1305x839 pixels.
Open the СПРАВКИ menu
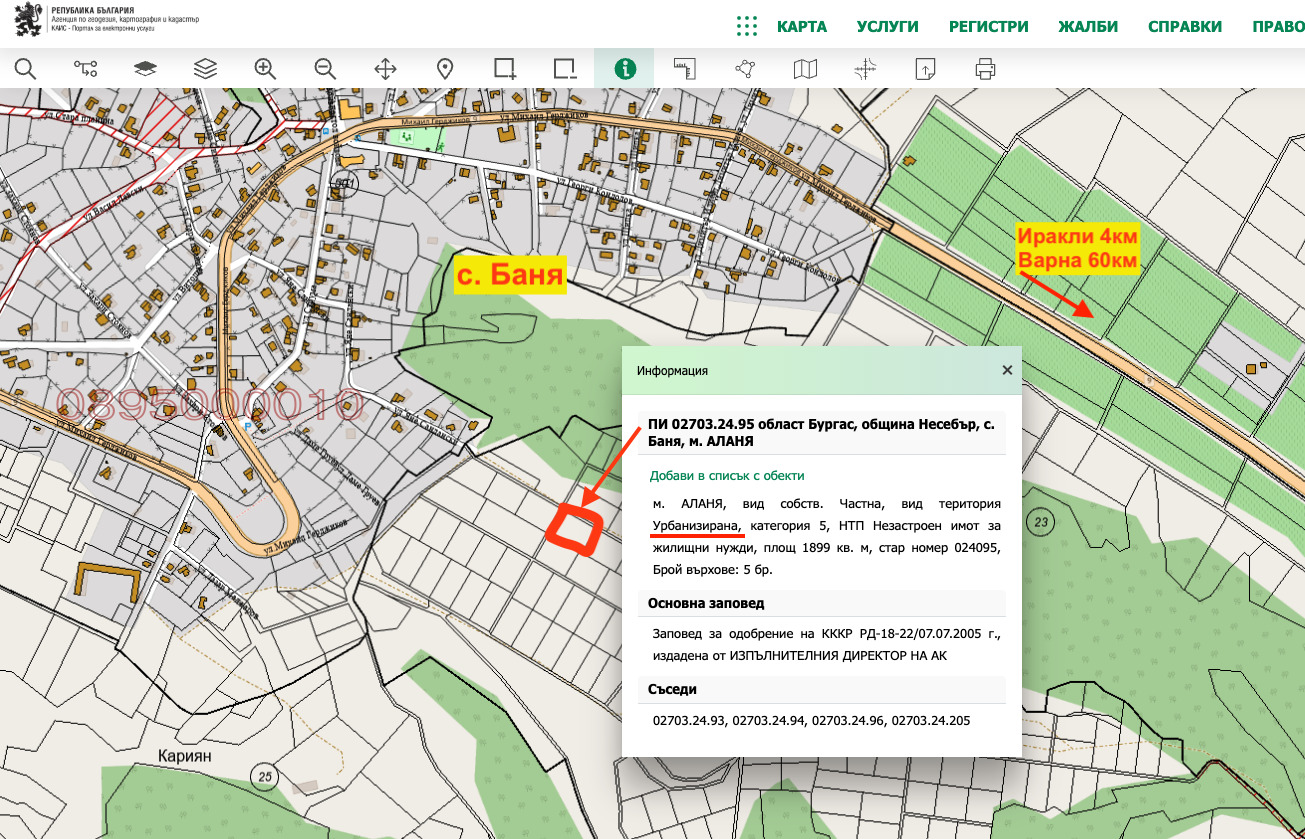pyautogui.click(x=1185, y=27)
